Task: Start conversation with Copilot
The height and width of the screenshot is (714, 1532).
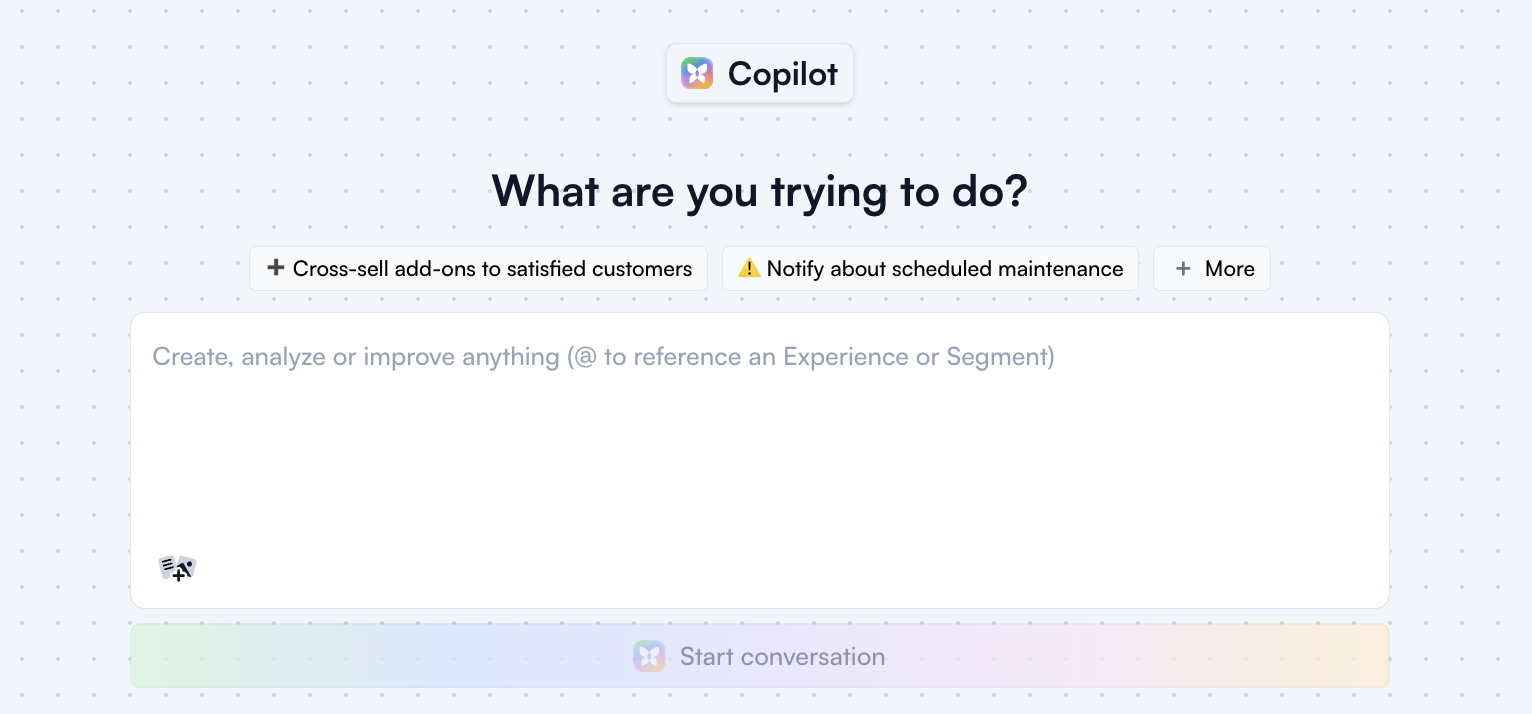Action: click(x=760, y=656)
